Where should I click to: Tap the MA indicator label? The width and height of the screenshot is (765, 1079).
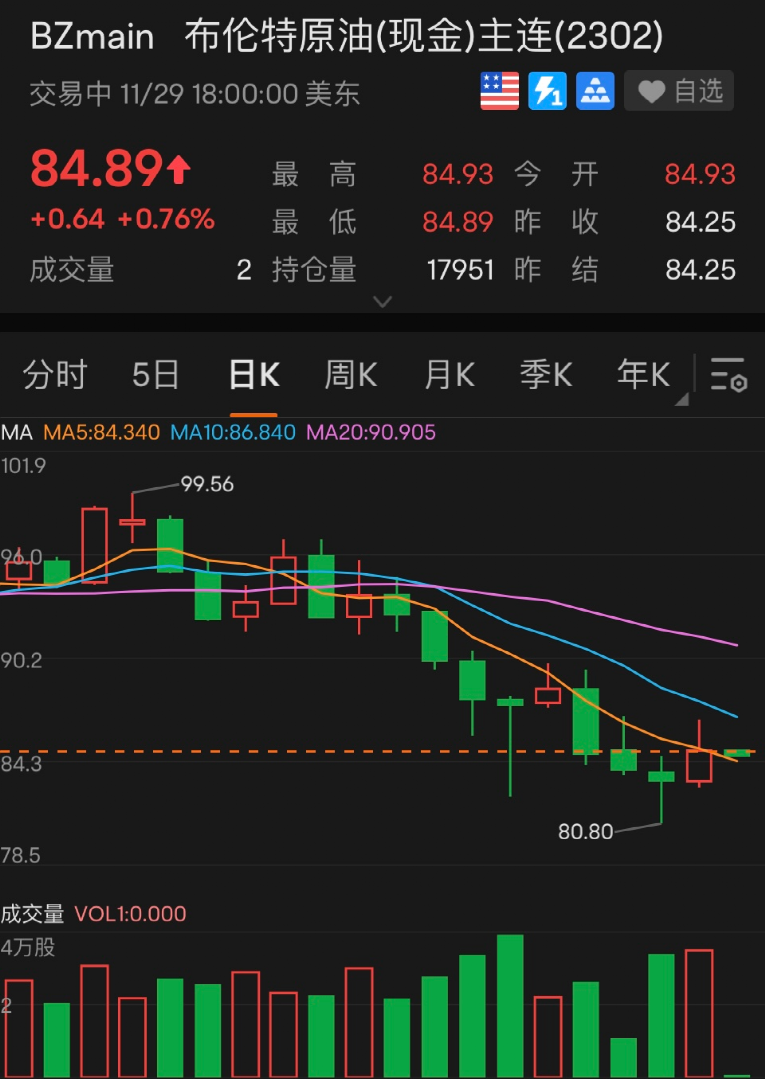17,433
